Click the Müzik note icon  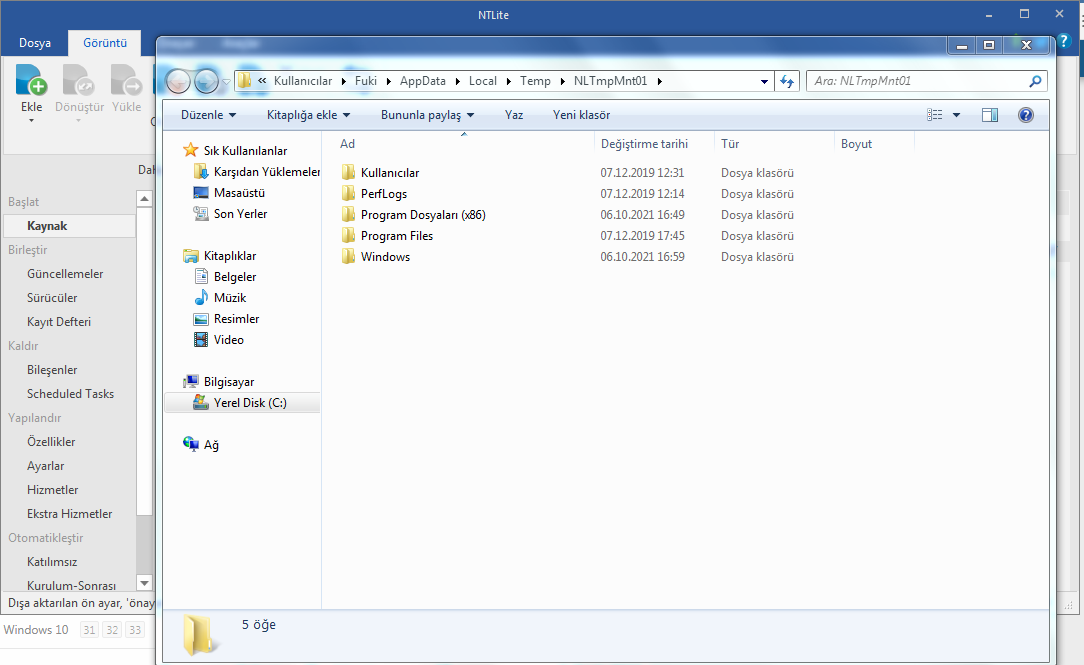(201, 297)
